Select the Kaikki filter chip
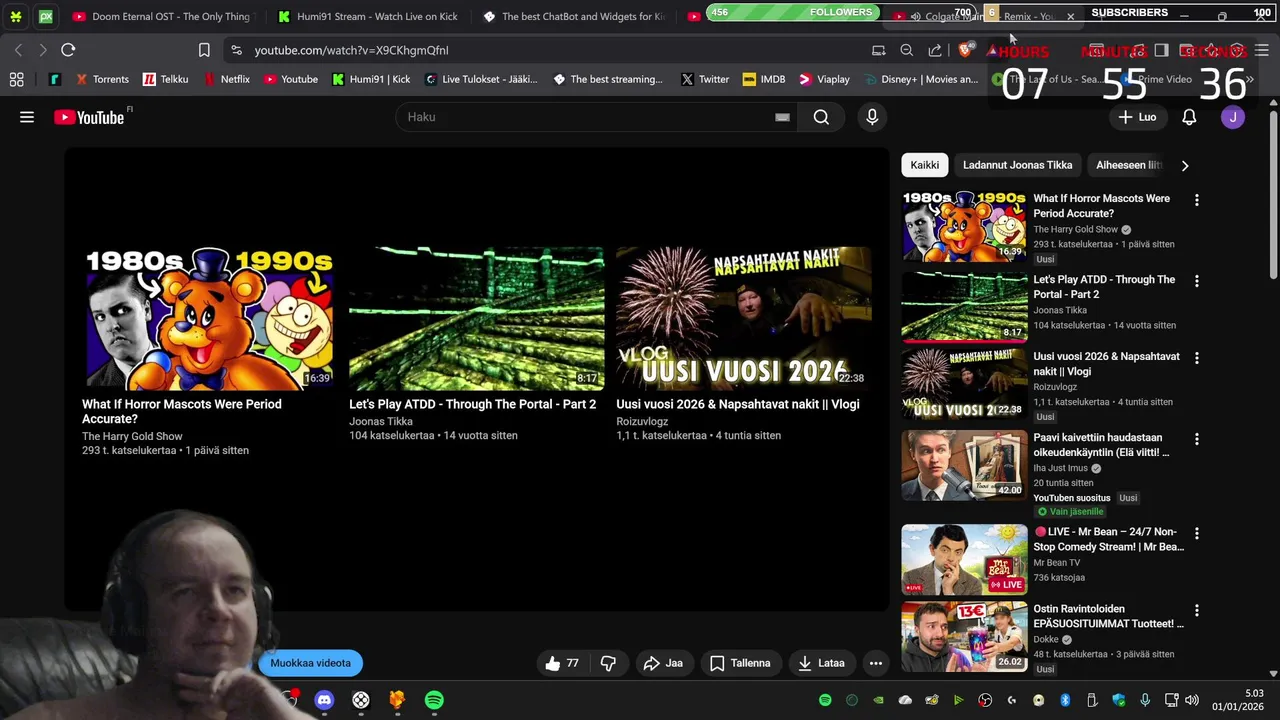 [925, 165]
